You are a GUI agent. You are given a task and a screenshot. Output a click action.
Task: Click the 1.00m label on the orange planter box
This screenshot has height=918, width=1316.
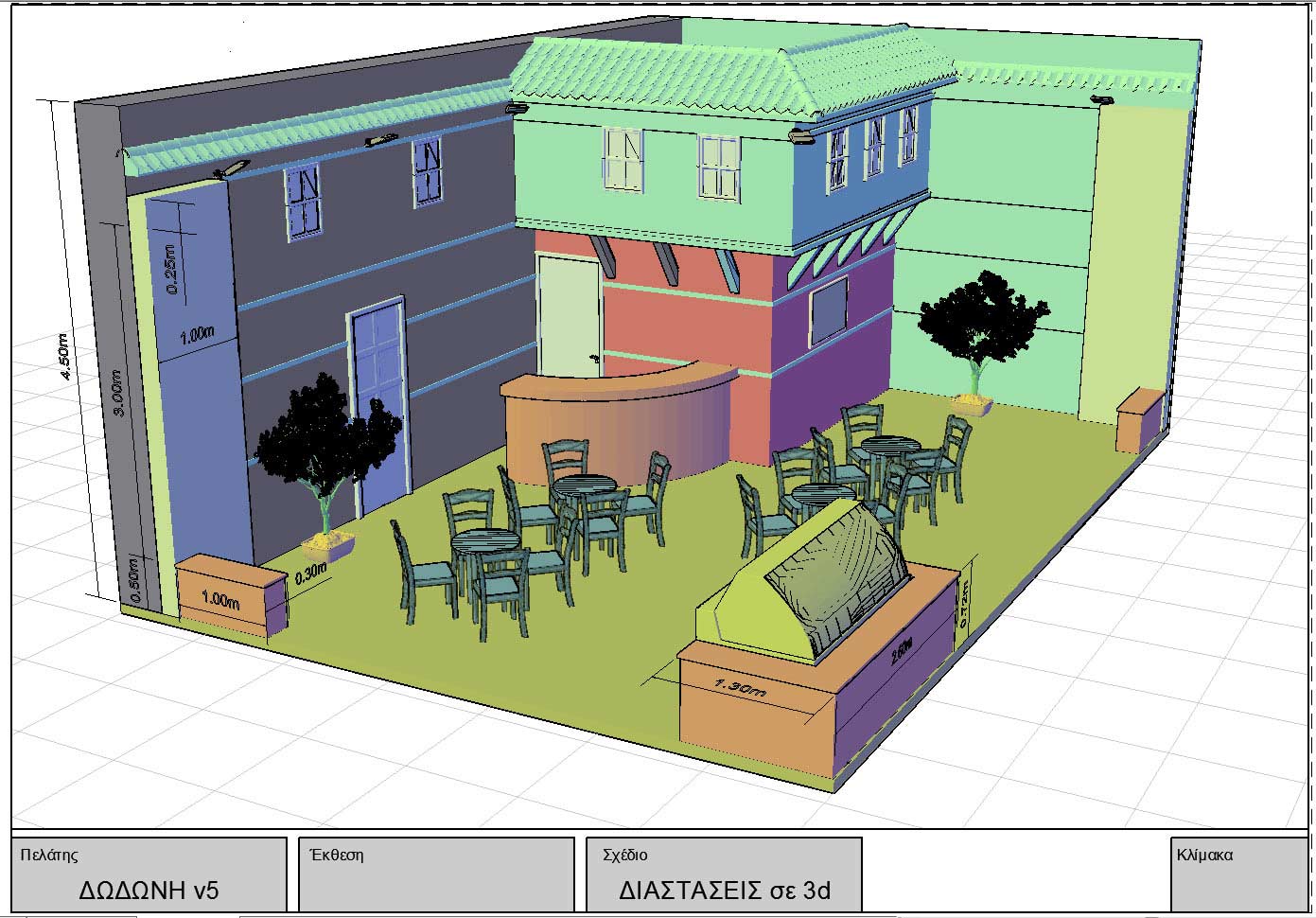point(220,600)
